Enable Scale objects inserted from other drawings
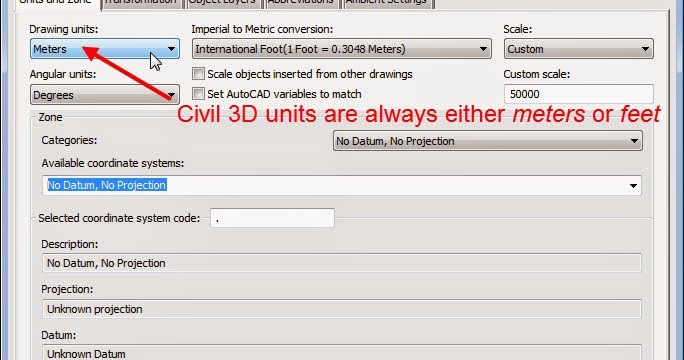This screenshot has height=360, width=684. (198, 74)
